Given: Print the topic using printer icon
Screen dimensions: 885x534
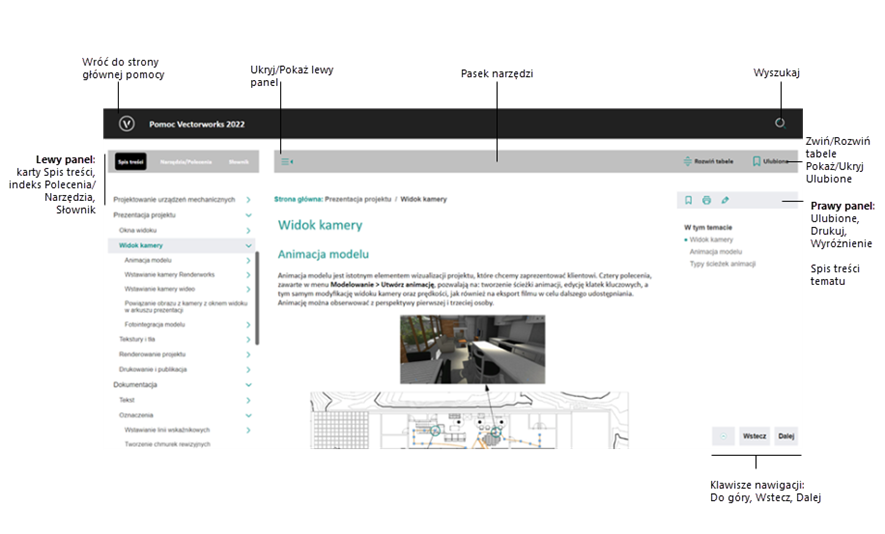Looking at the screenshot, I should (x=706, y=200).
